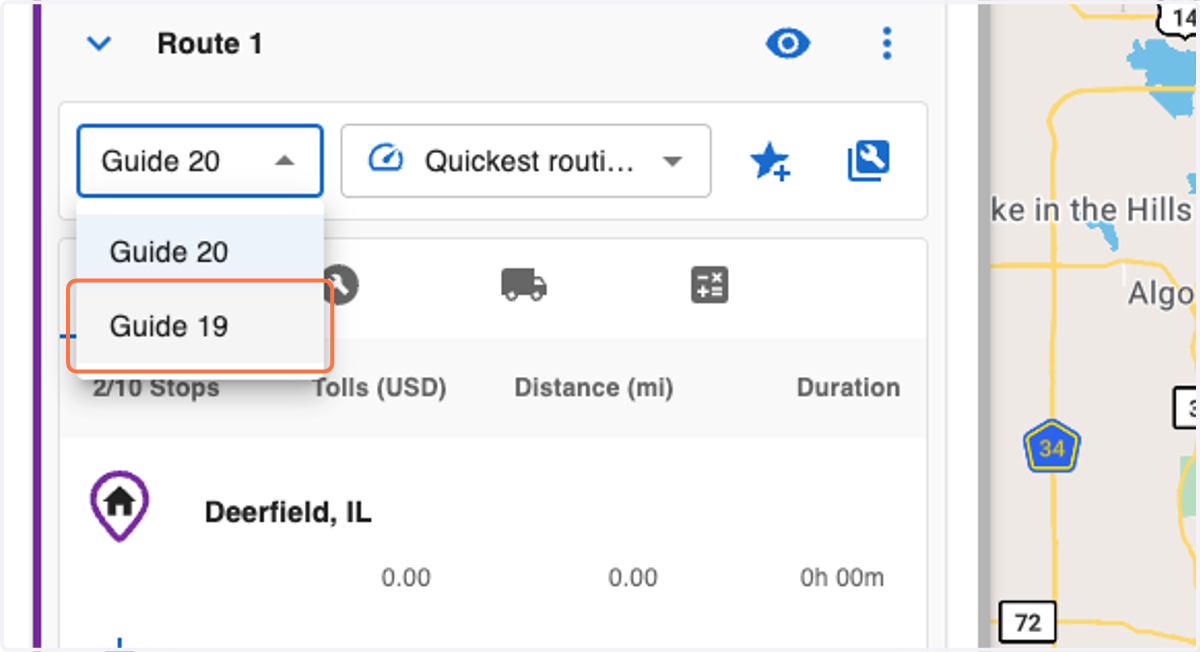Screen dimensions: 1200x652
Task: Switch to the wrench settings tab
Action: pyautogui.click(x=340, y=286)
